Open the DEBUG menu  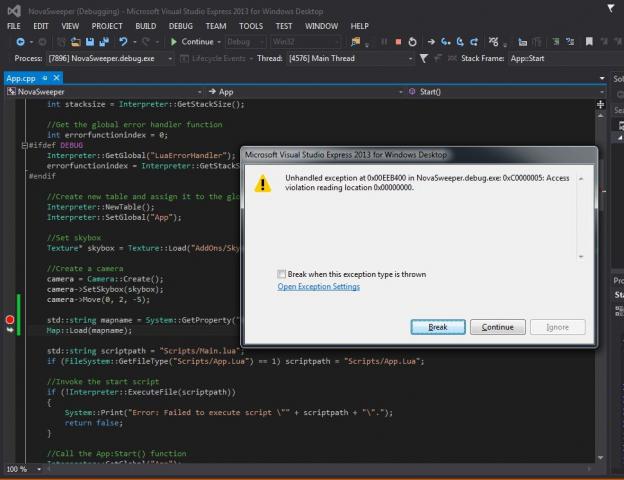point(180,25)
